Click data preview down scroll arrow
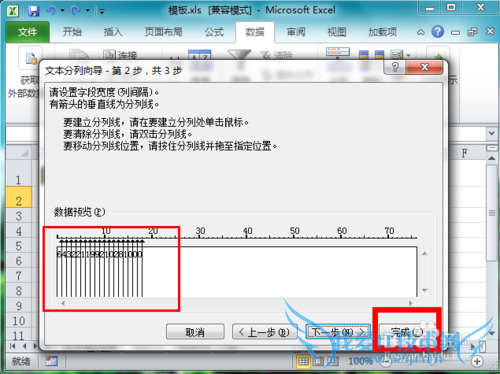Viewport: 500px width, 374px height. point(425,290)
